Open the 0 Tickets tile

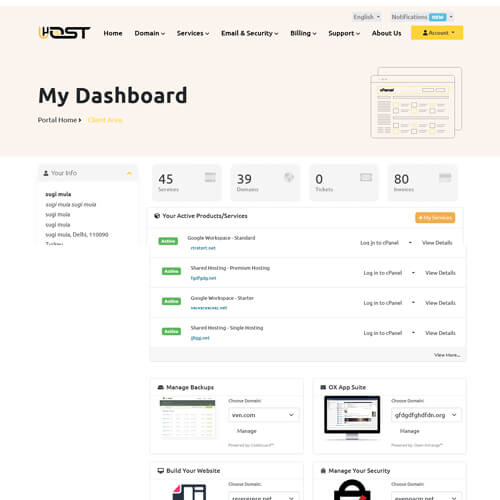pyautogui.click(x=344, y=183)
